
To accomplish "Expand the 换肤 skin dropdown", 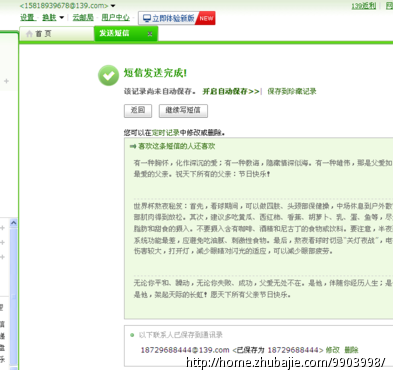I will pos(61,18).
